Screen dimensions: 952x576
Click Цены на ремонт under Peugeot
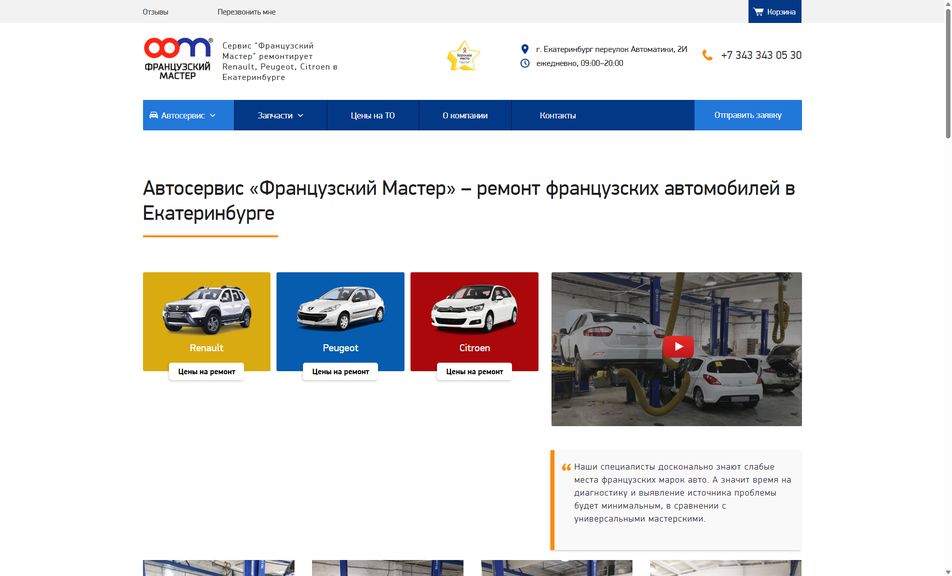[x=341, y=371]
